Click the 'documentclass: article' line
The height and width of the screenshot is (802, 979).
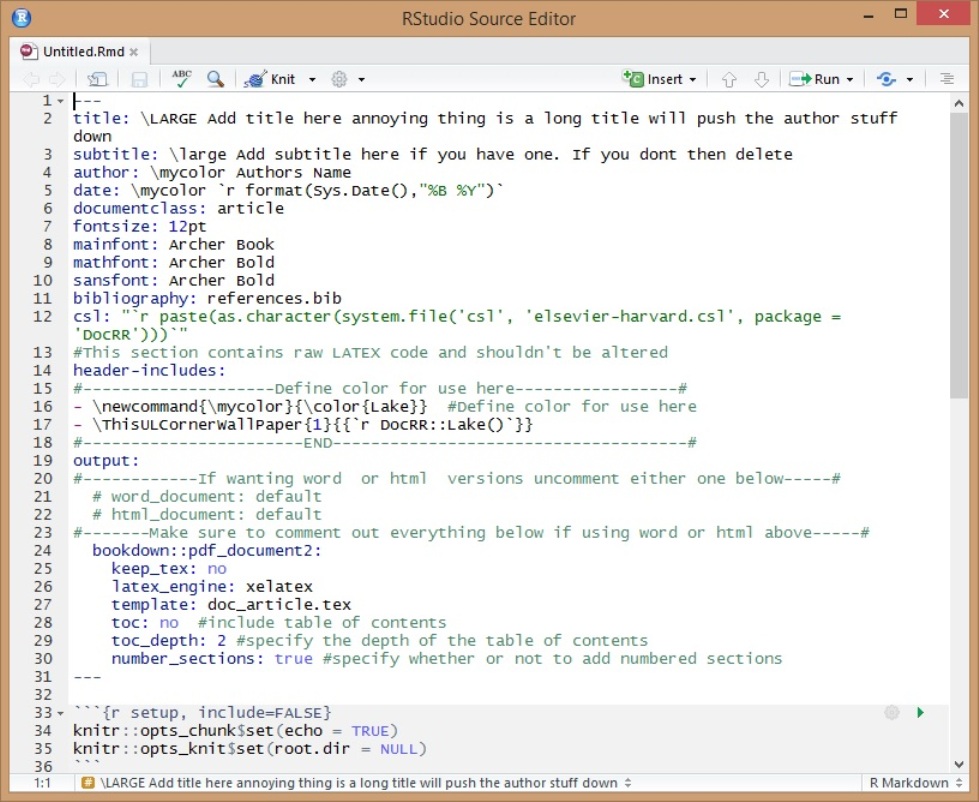(179, 208)
